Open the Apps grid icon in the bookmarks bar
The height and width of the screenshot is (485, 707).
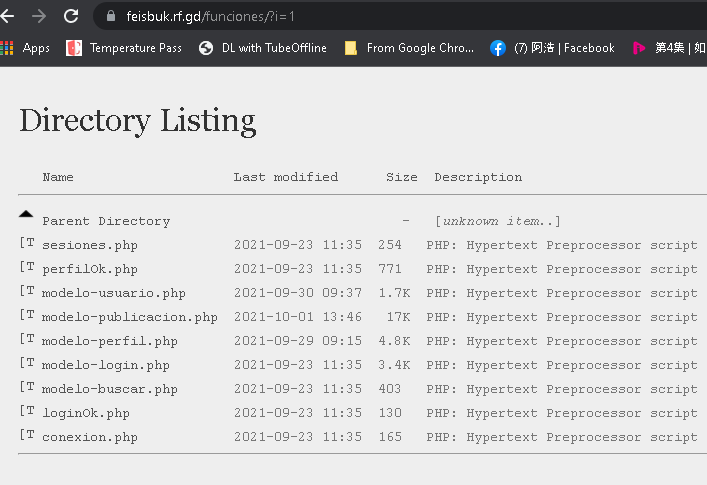pos(7,48)
